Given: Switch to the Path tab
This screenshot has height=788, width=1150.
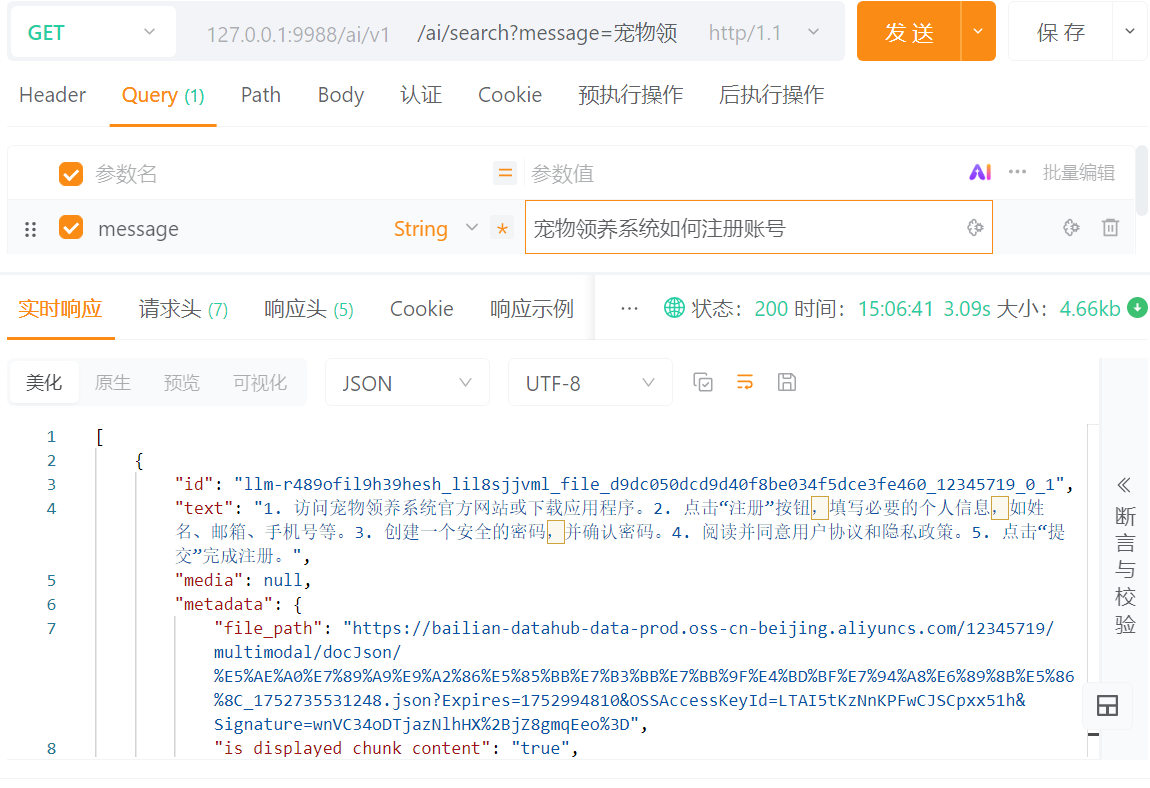Looking at the screenshot, I should (x=260, y=95).
